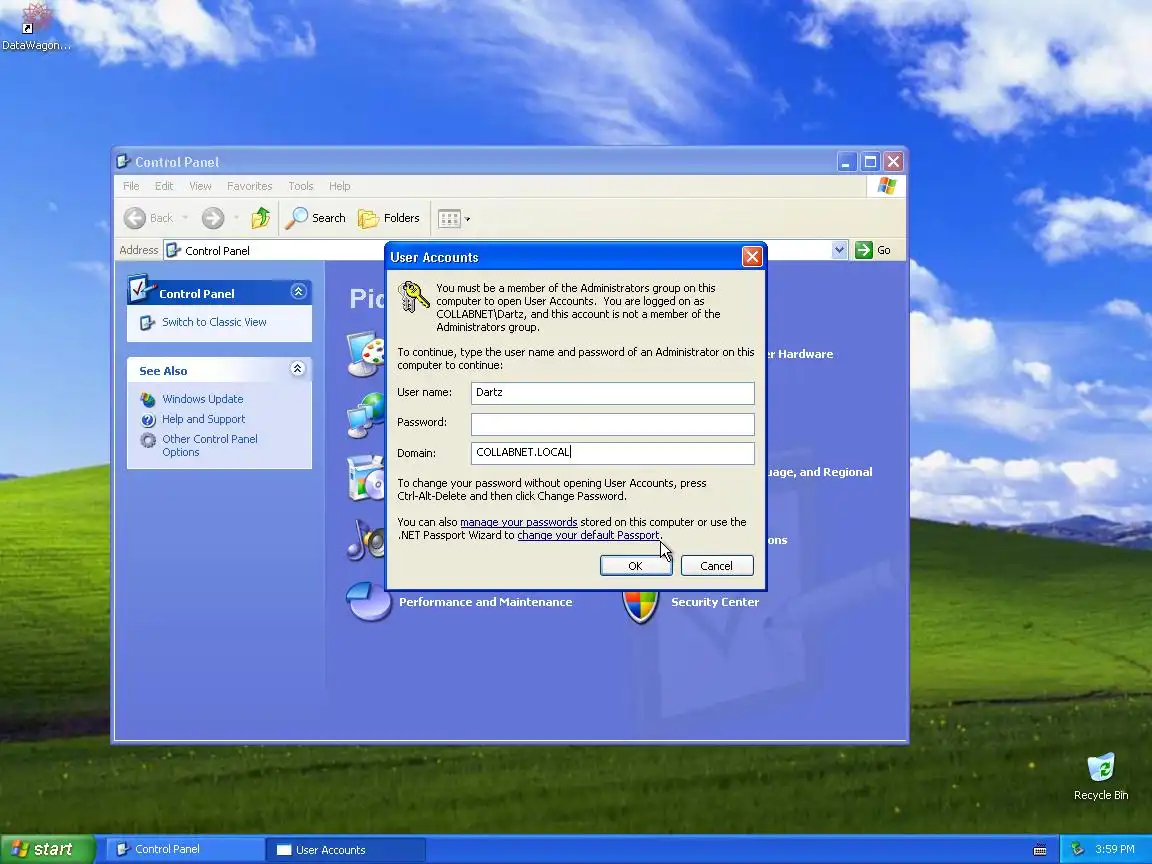The image size is (1152, 864).
Task: Open the View menu
Action: tap(200, 186)
